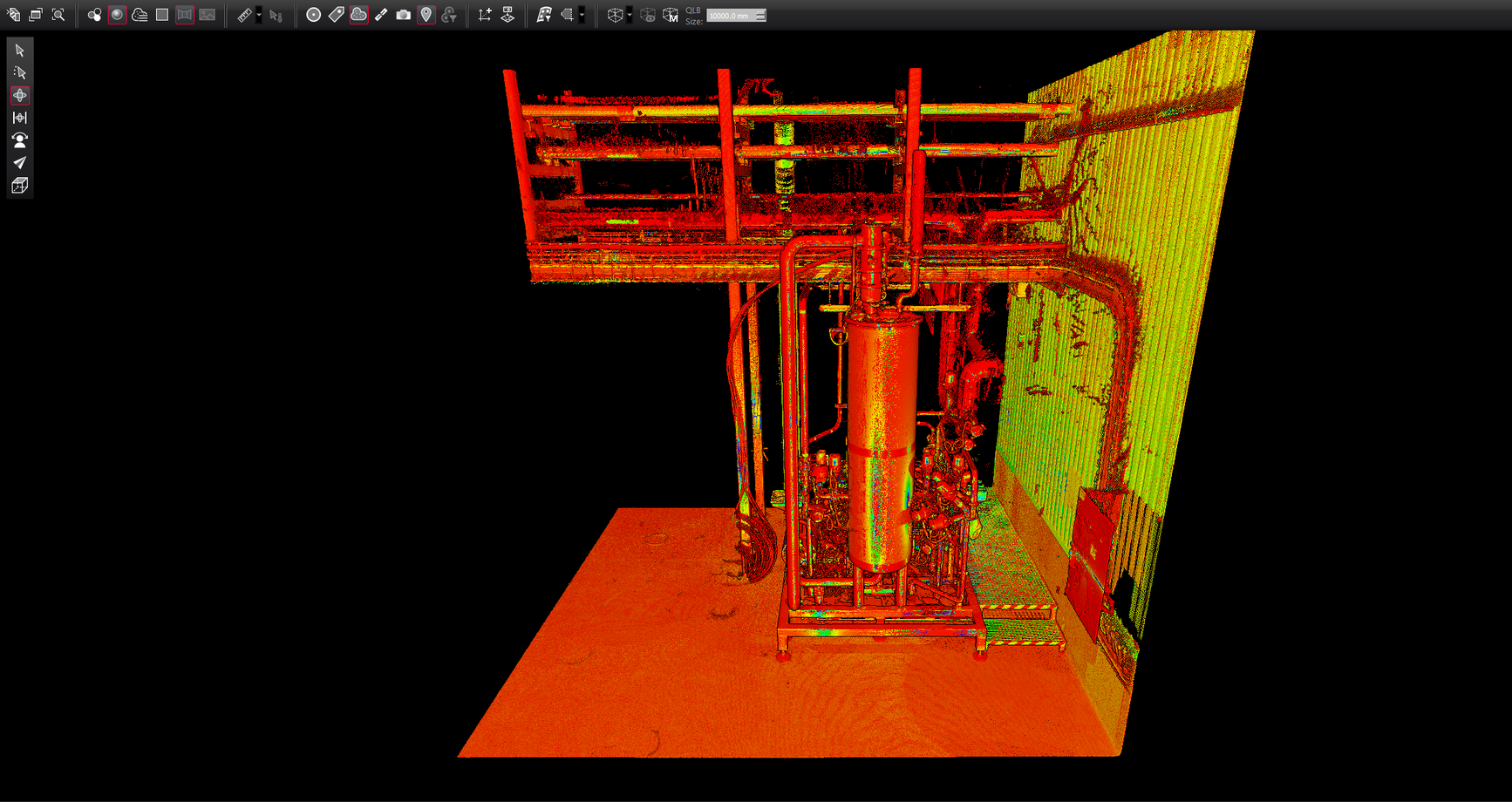
Task: Open the limit box cube dropdown arrow
Action: (x=630, y=15)
